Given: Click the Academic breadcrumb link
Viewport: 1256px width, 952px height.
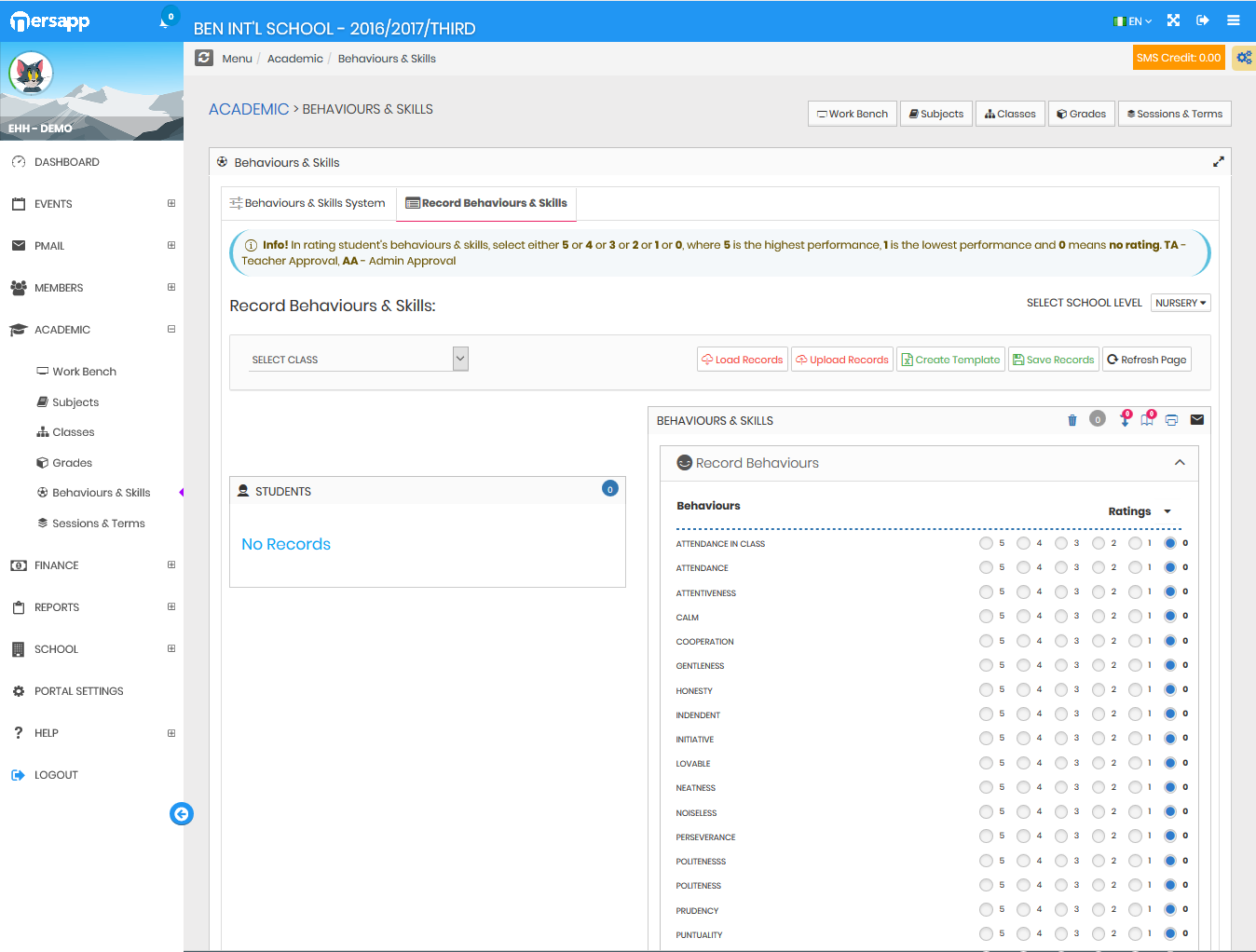Looking at the screenshot, I should tap(295, 59).
